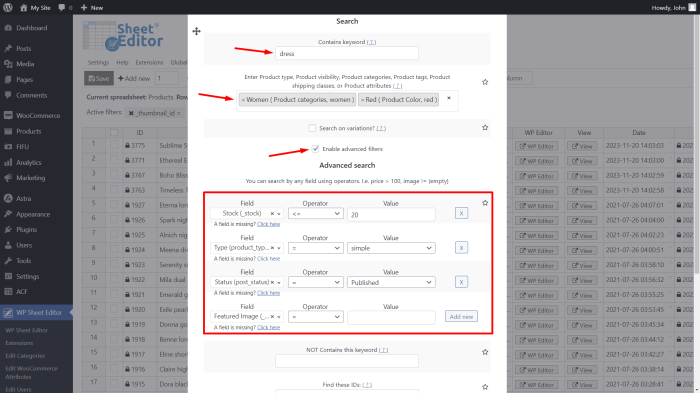
Task: Open the Extensions menu of Sheet Editor
Action: point(149,63)
